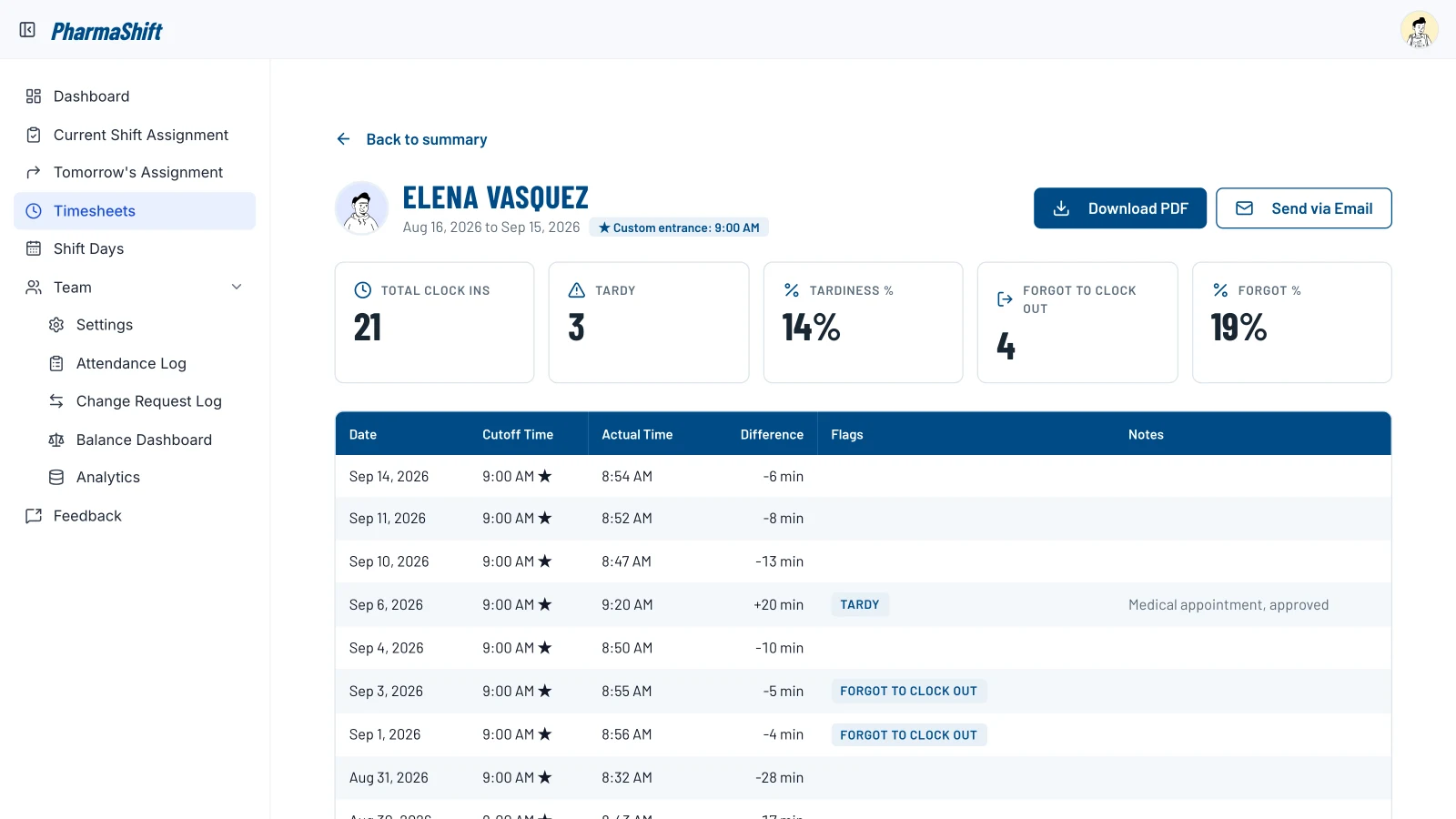Select the Sep 14, 2026 date cell
The width and height of the screenshot is (1456, 819).
pos(389,477)
